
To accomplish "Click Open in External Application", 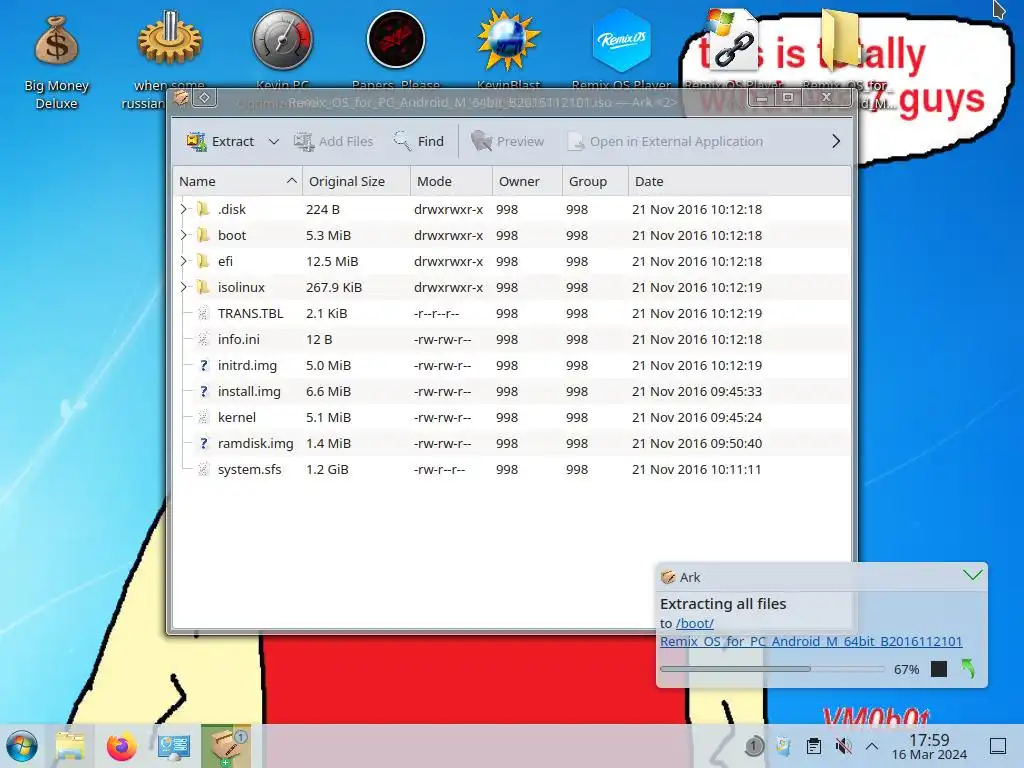I will [x=665, y=141].
